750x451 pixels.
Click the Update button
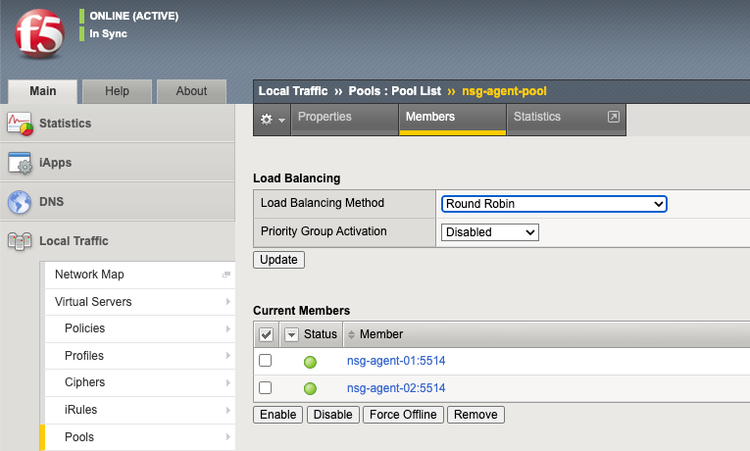pyautogui.click(x=279, y=259)
